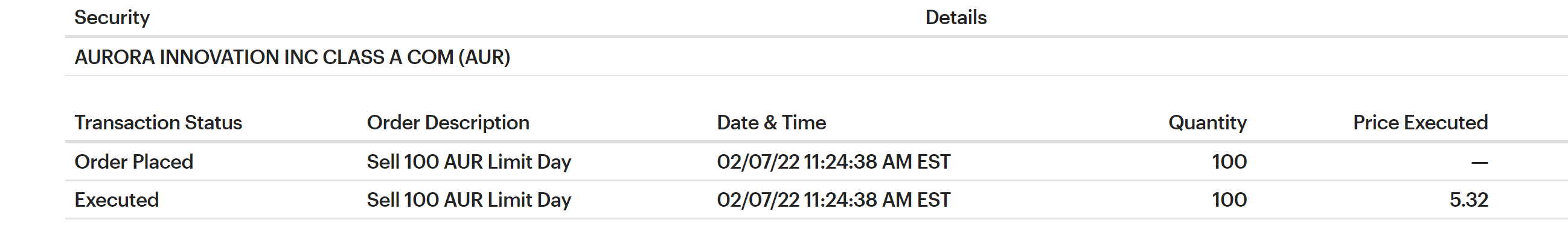The width and height of the screenshot is (1568, 243).
Task: Click the Details column header
Action: point(956,18)
